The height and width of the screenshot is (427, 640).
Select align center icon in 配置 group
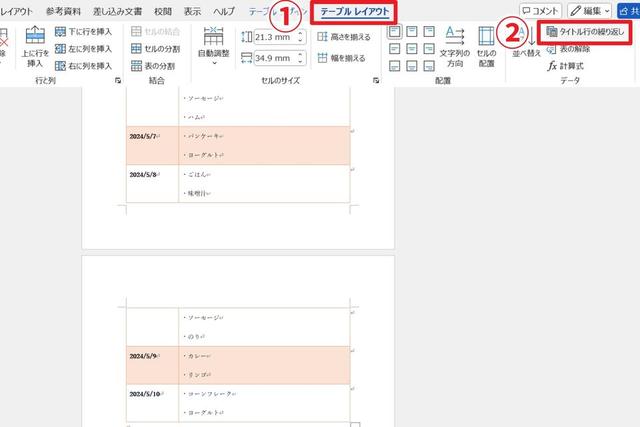411,49
